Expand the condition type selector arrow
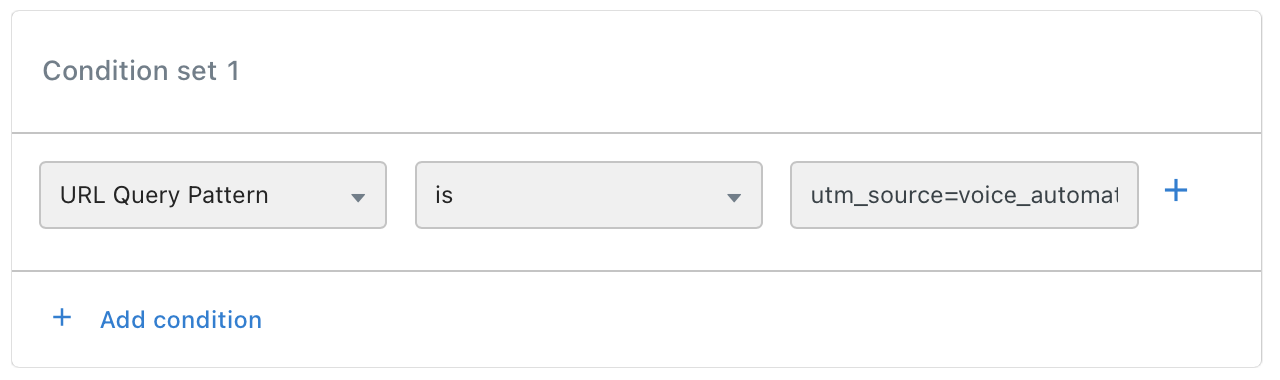 tap(358, 197)
